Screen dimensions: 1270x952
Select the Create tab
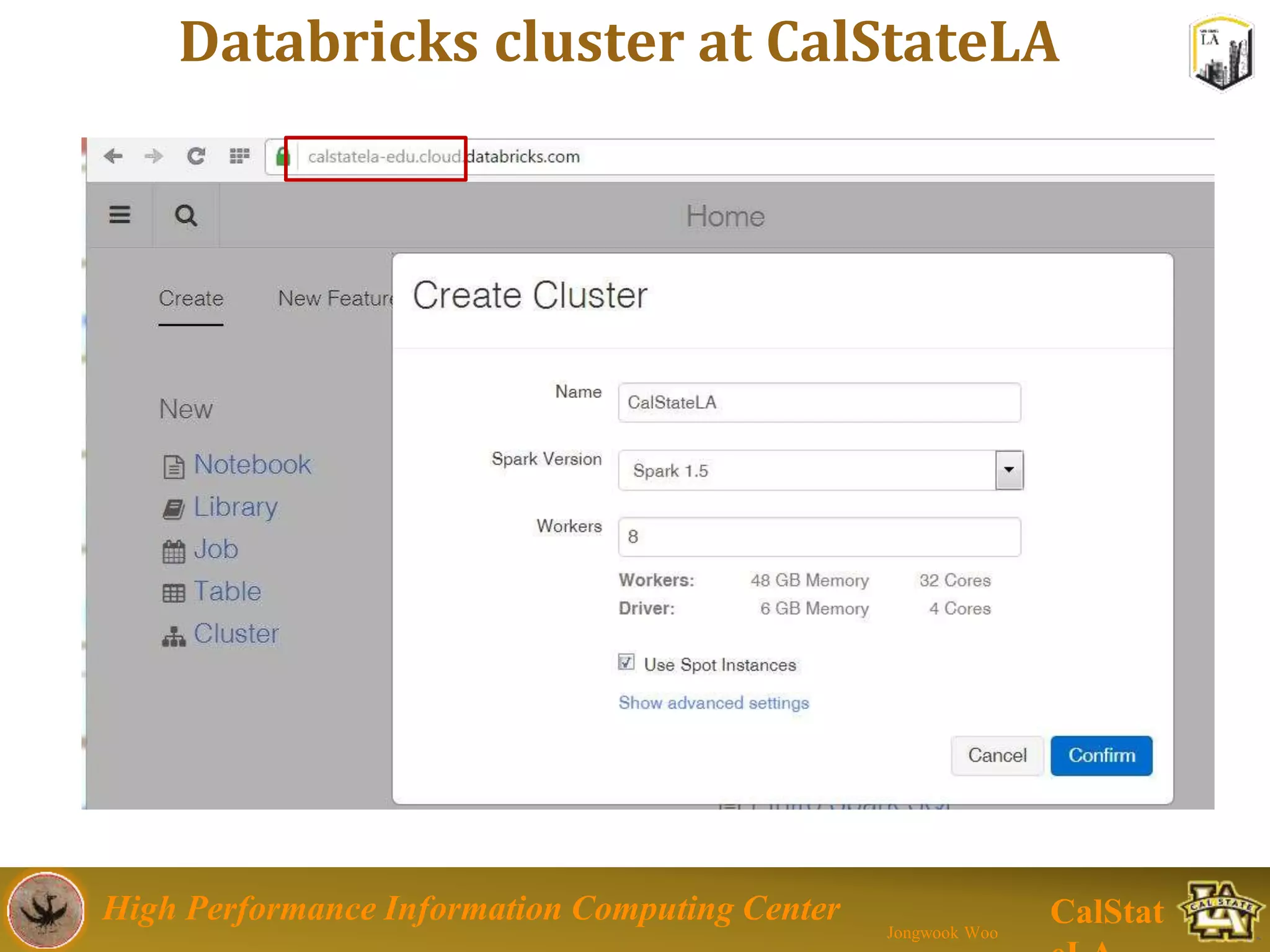191,299
